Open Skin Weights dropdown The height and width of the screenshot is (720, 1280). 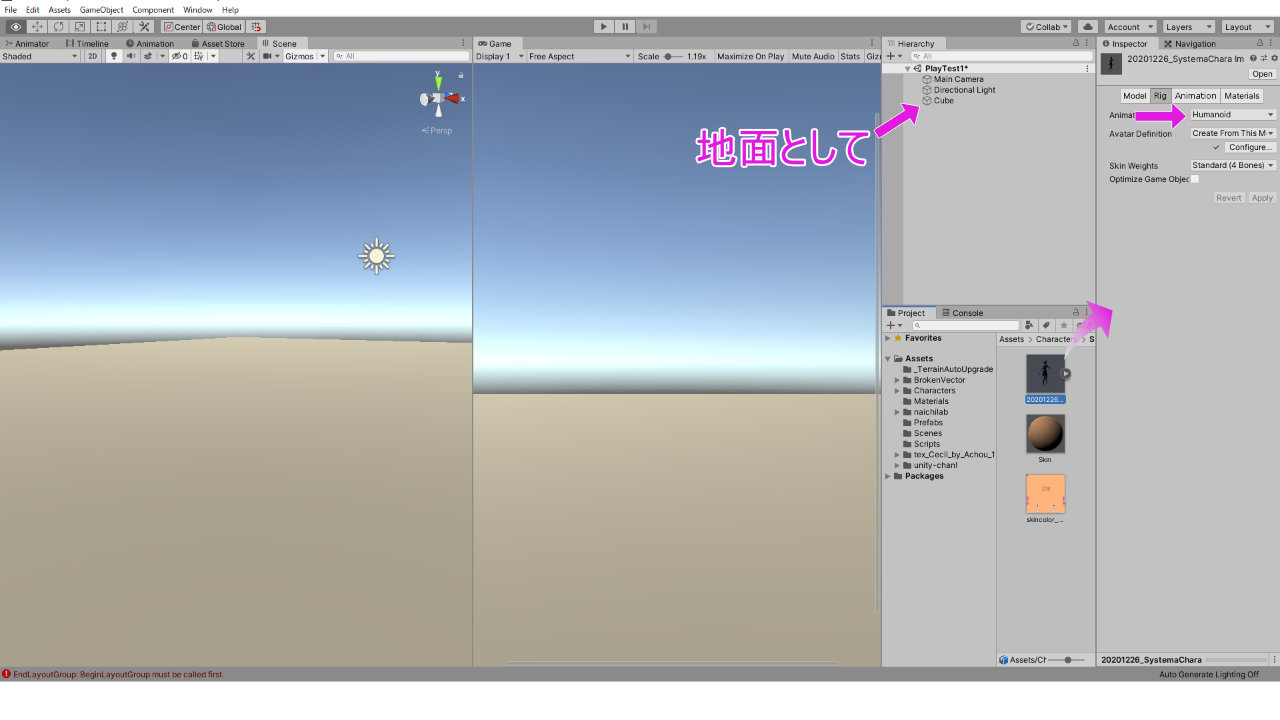1233,165
